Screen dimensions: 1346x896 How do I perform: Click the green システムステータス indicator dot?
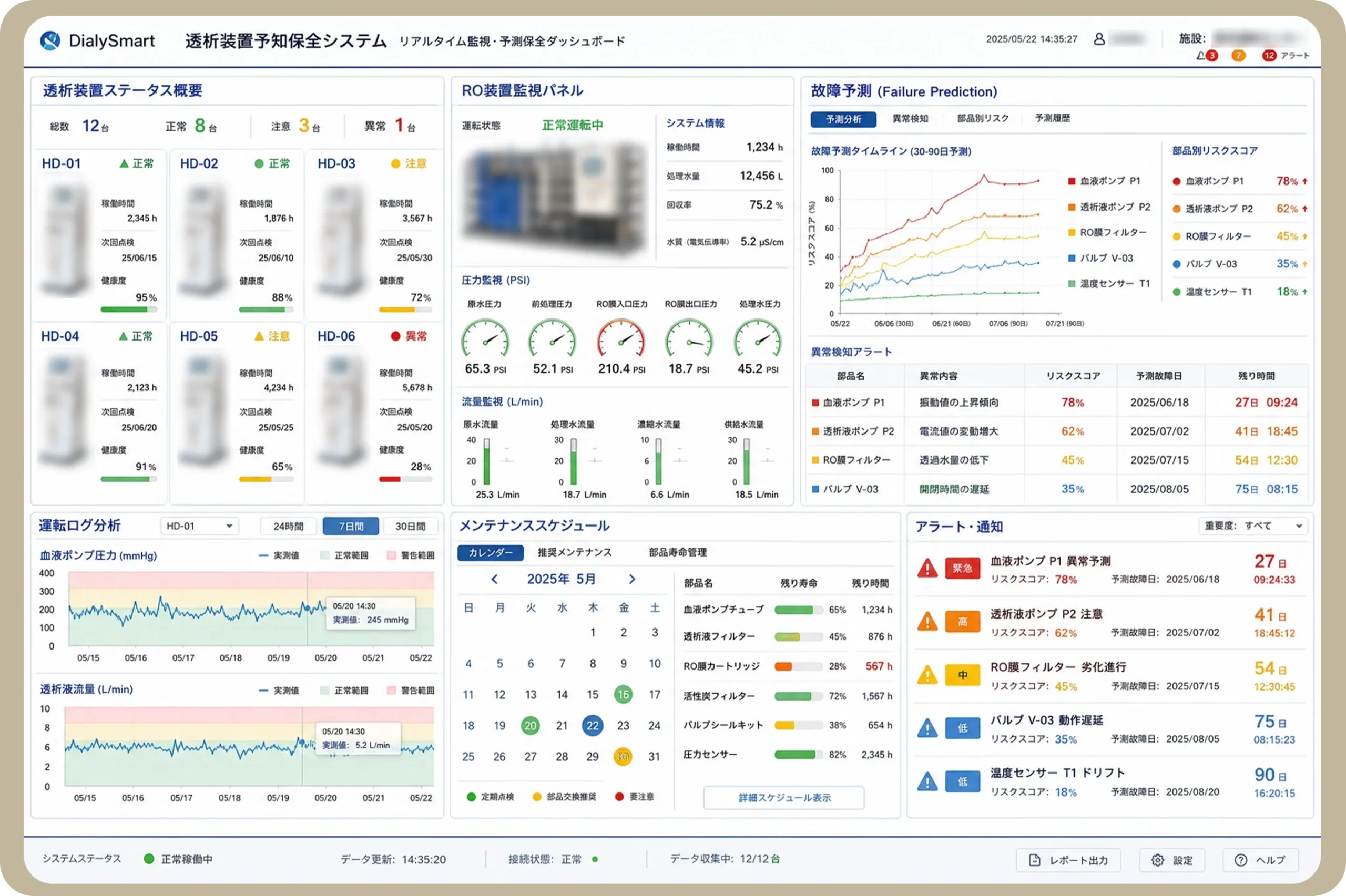click(149, 858)
